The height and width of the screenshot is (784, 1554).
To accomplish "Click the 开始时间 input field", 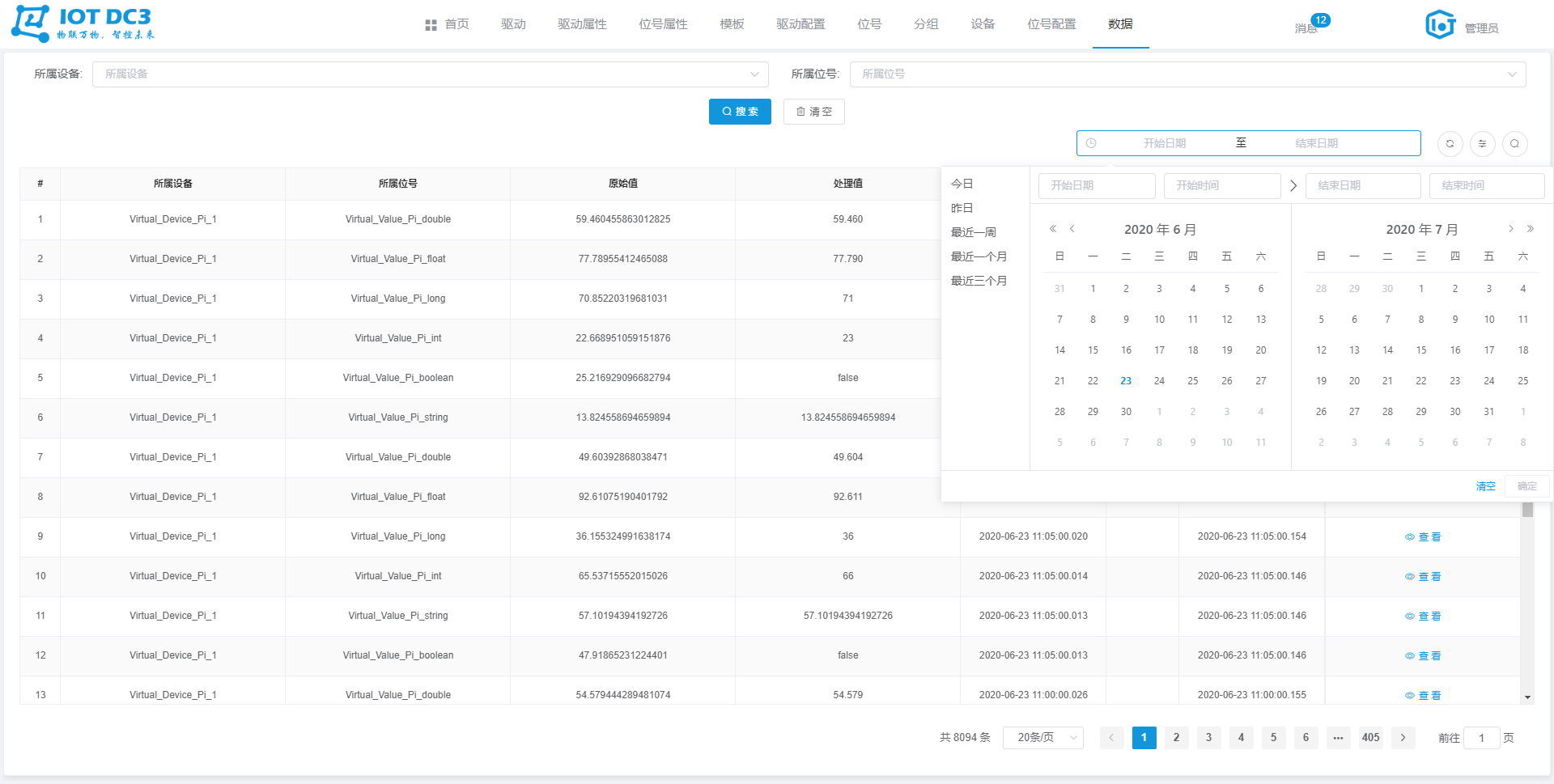I will click(x=1222, y=186).
